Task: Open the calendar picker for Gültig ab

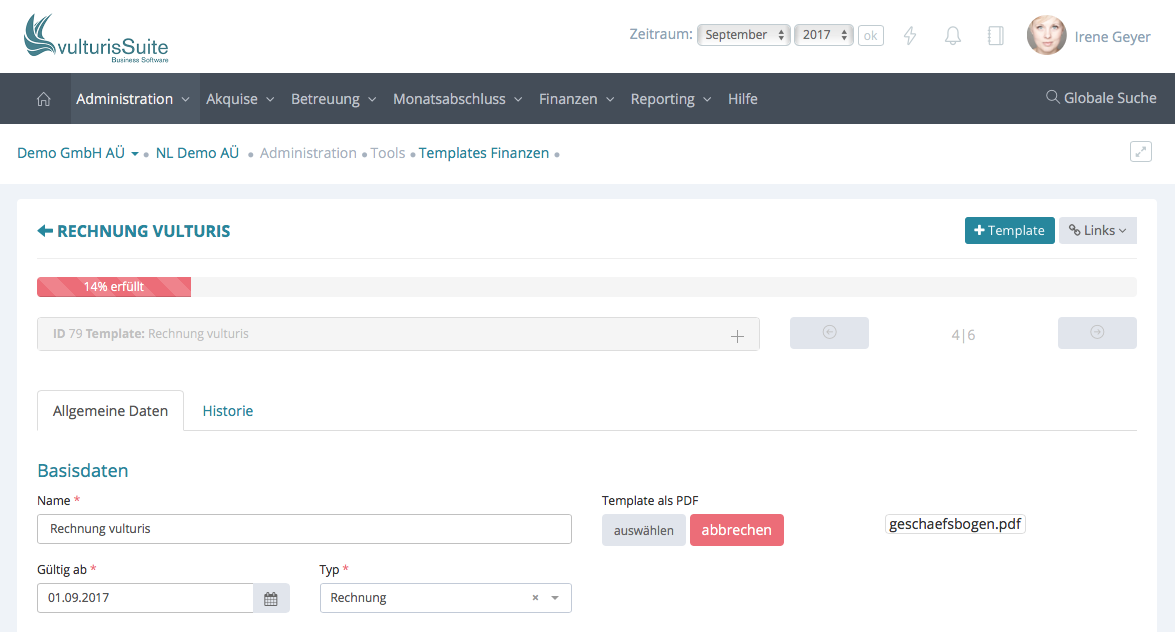Action: tap(271, 598)
